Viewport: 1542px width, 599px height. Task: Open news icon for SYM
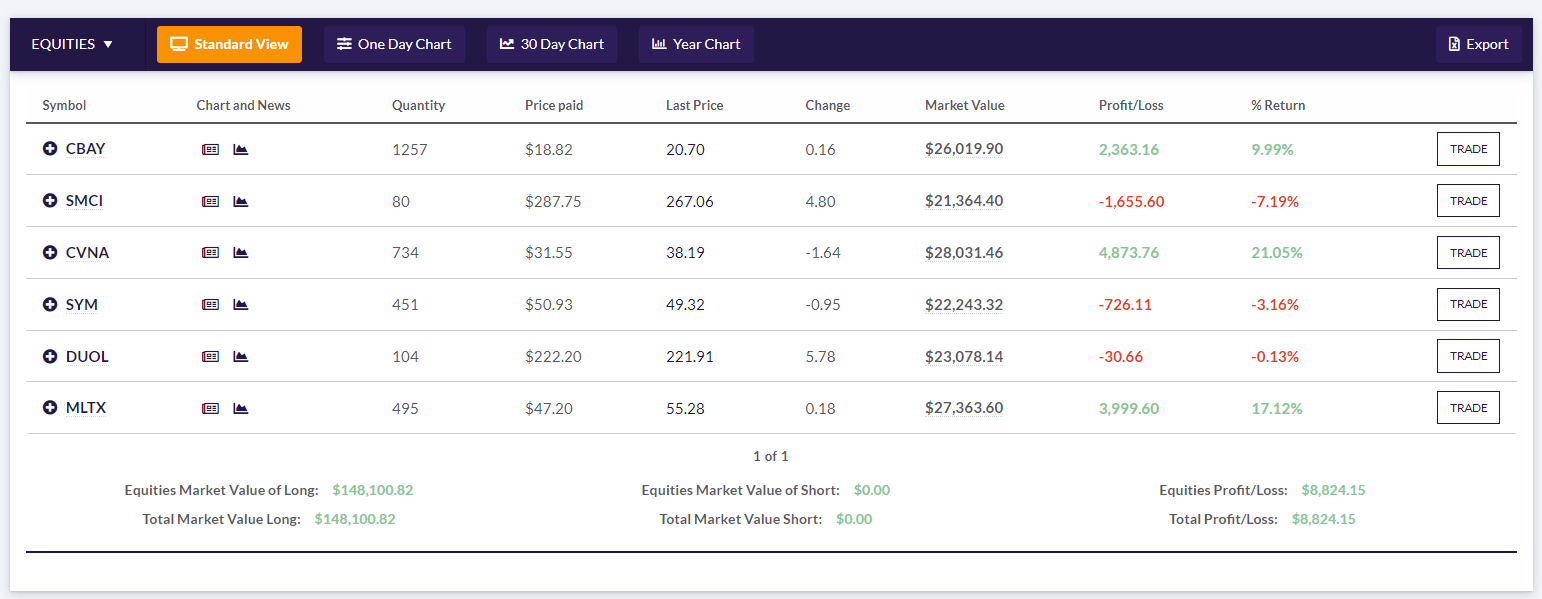(x=210, y=304)
